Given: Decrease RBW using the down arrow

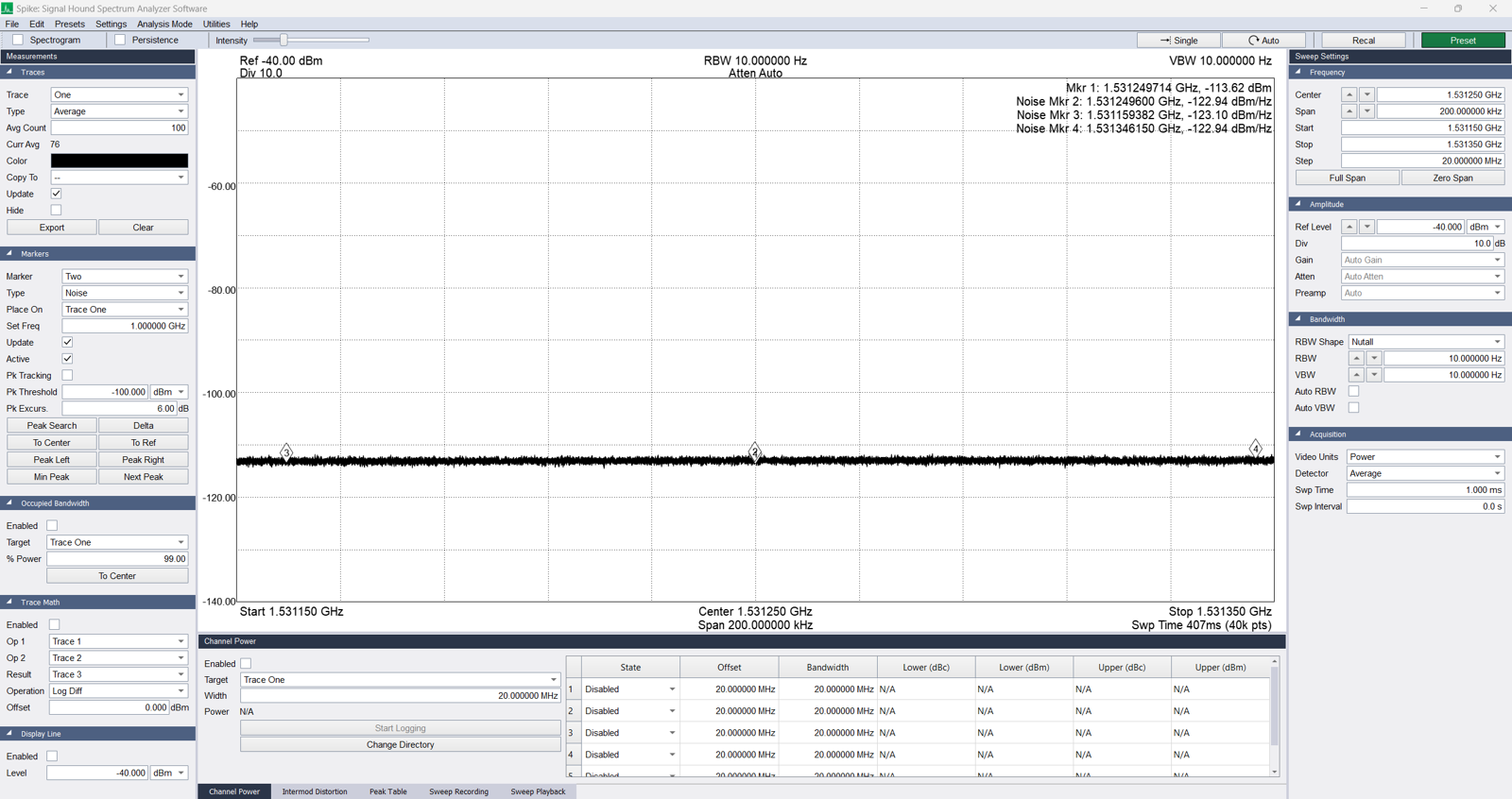Looking at the screenshot, I should click(x=1374, y=359).
